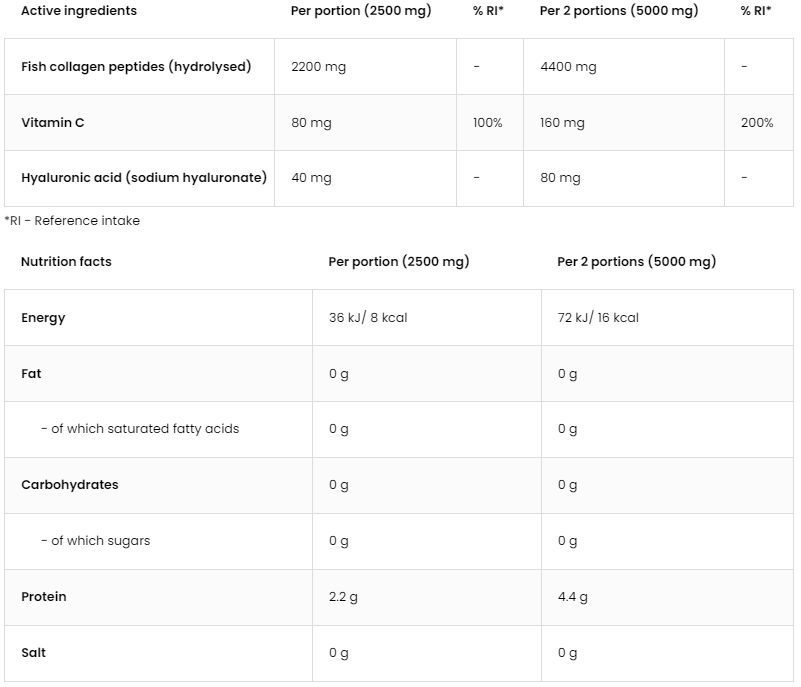Select the Hyaluronic acid row label
This screenshot has height=687, width=801.
click(144, 178)
